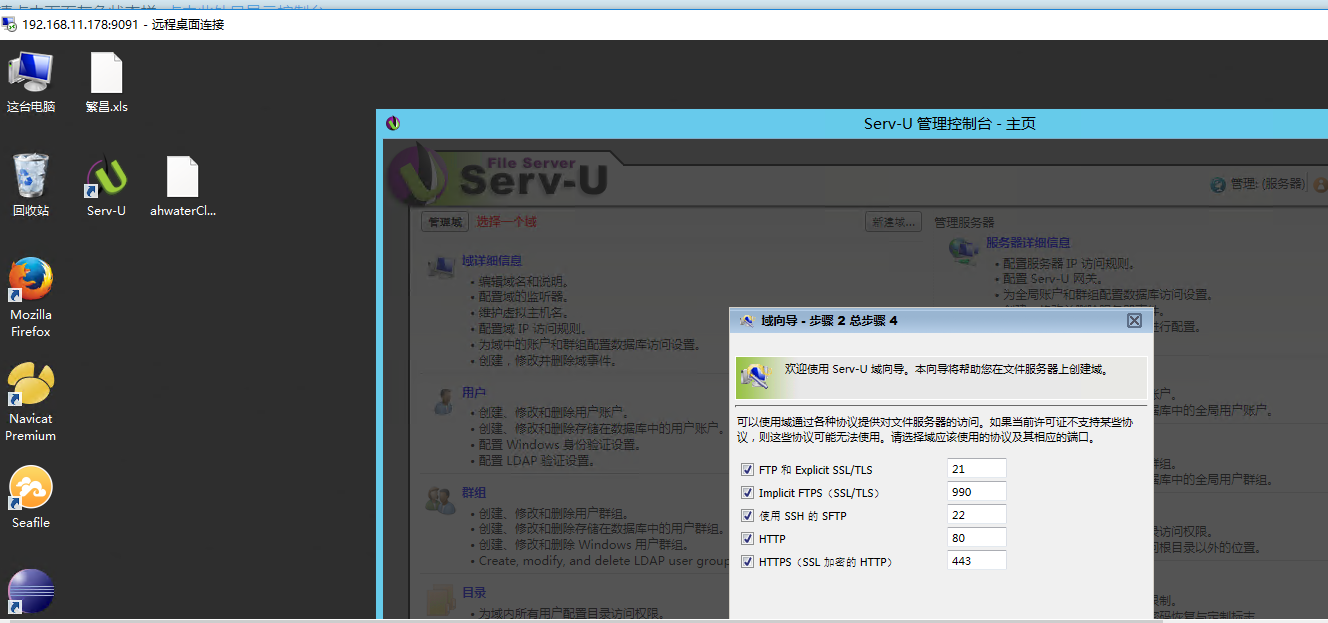Screen dimensions: 1328x623
Task: Click the HTTP port field showing 80
Action: tap(977, 538)
